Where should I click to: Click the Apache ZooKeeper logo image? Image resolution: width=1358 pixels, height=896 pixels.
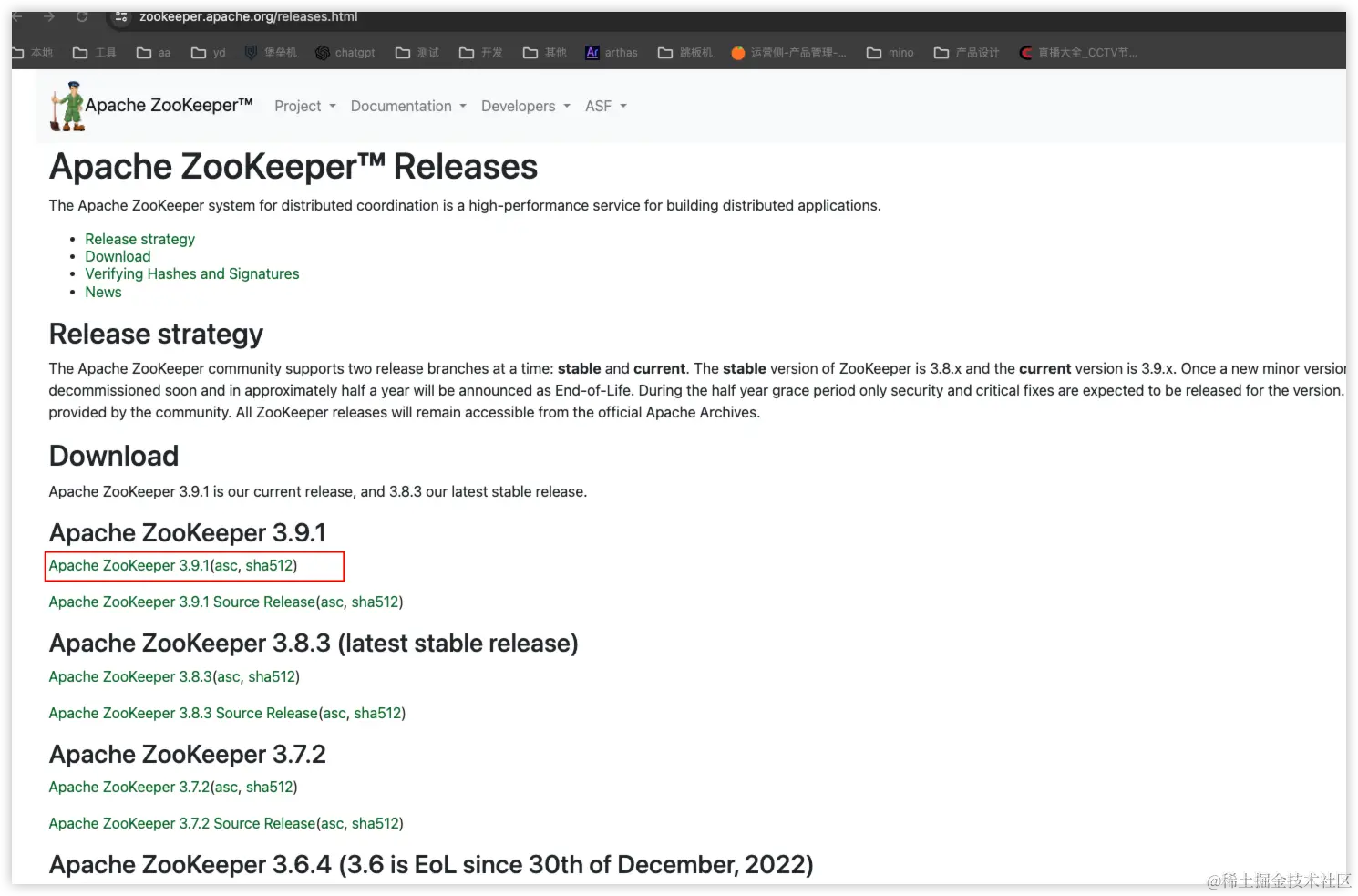click(67, 107)
